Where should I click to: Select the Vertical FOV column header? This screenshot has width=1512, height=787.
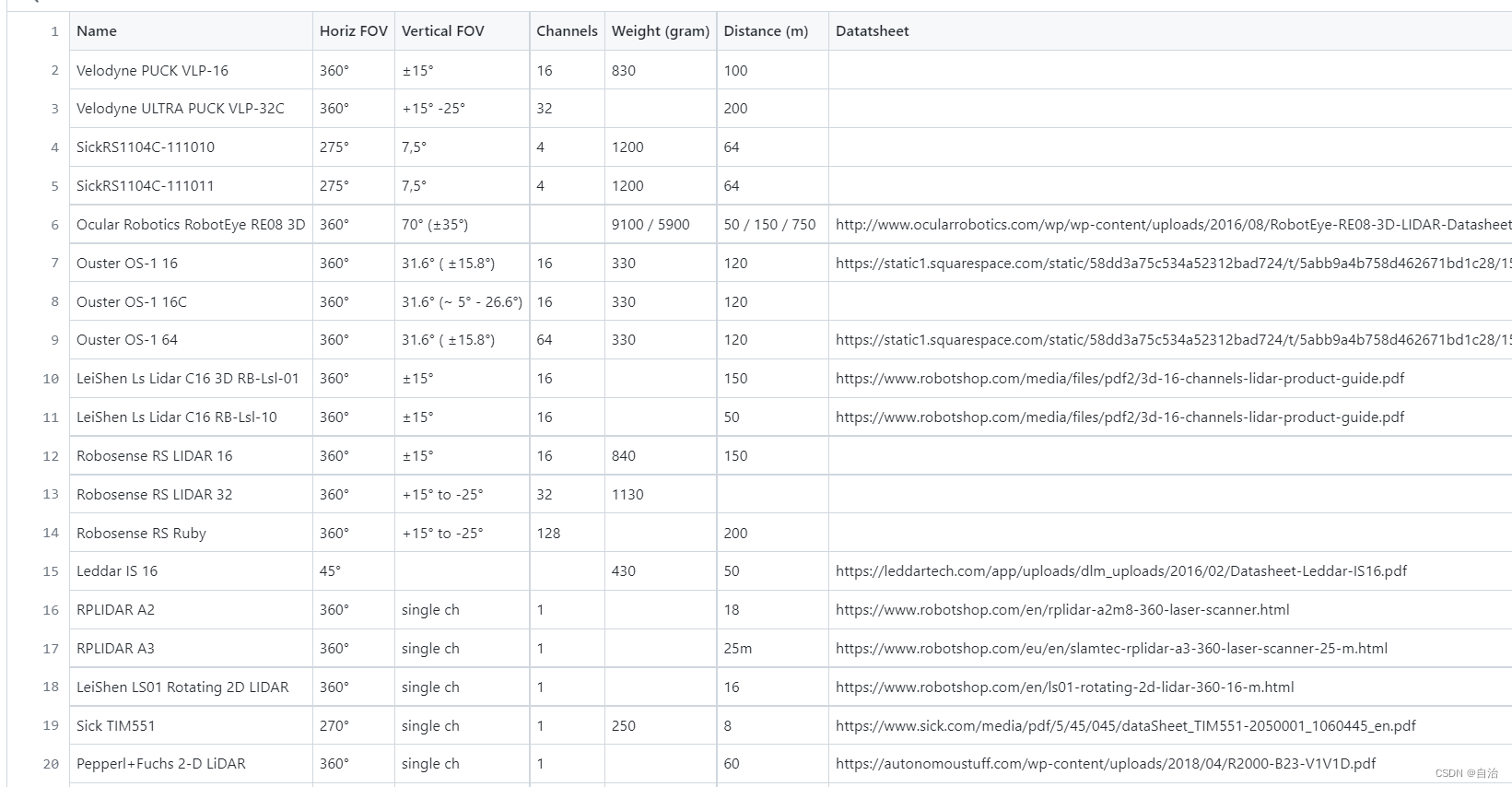[x=442, y=31]
